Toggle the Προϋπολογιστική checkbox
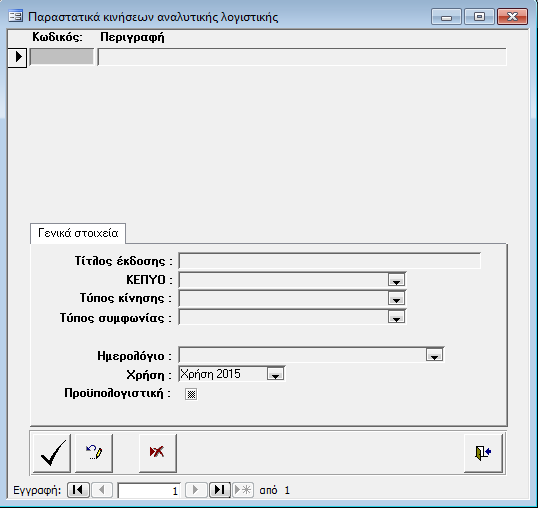Image resolution: width=538 pixels, height=508 pixels. 191,394
